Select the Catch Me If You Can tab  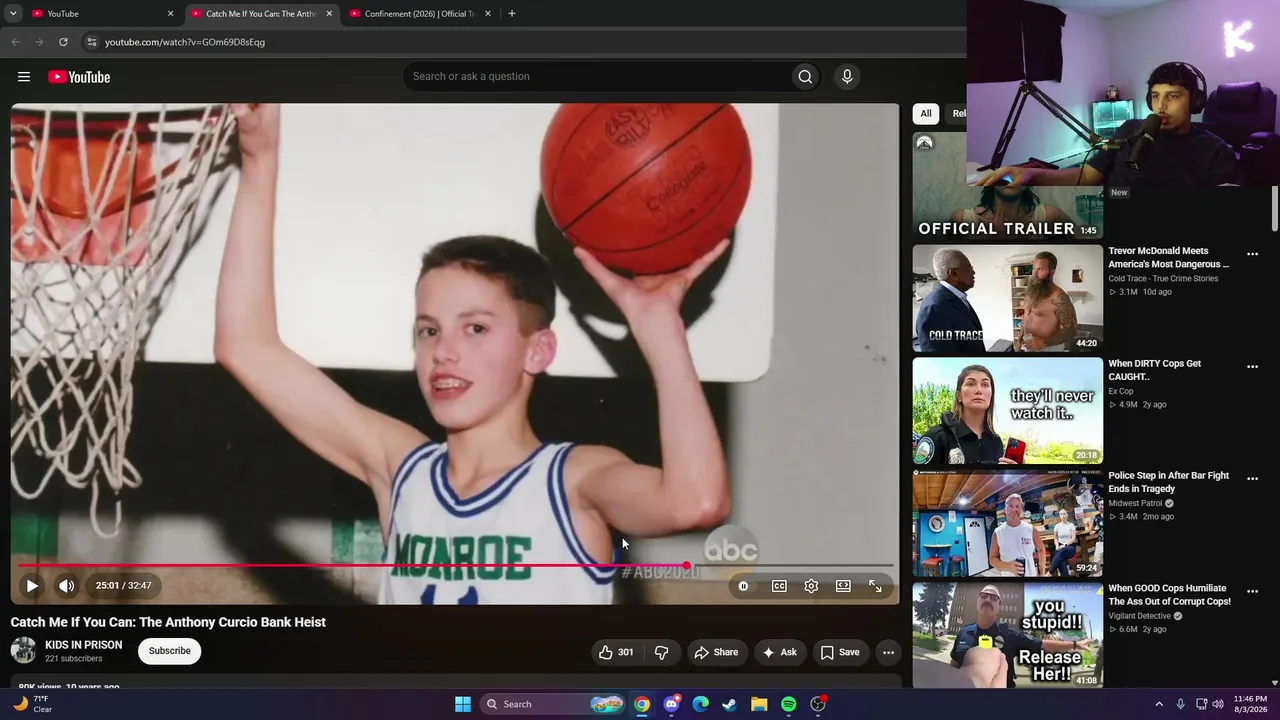[x=262, y=14]
